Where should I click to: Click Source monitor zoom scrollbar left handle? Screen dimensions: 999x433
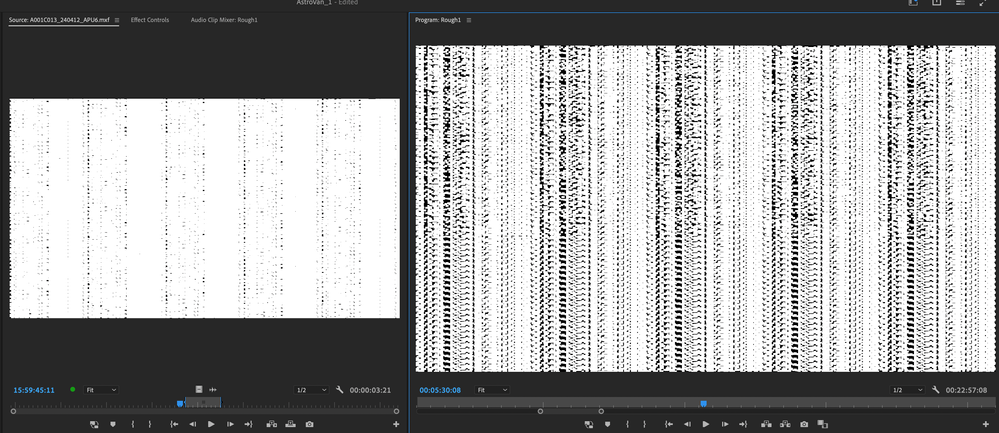pyautogui.click(x=13, y=411)
